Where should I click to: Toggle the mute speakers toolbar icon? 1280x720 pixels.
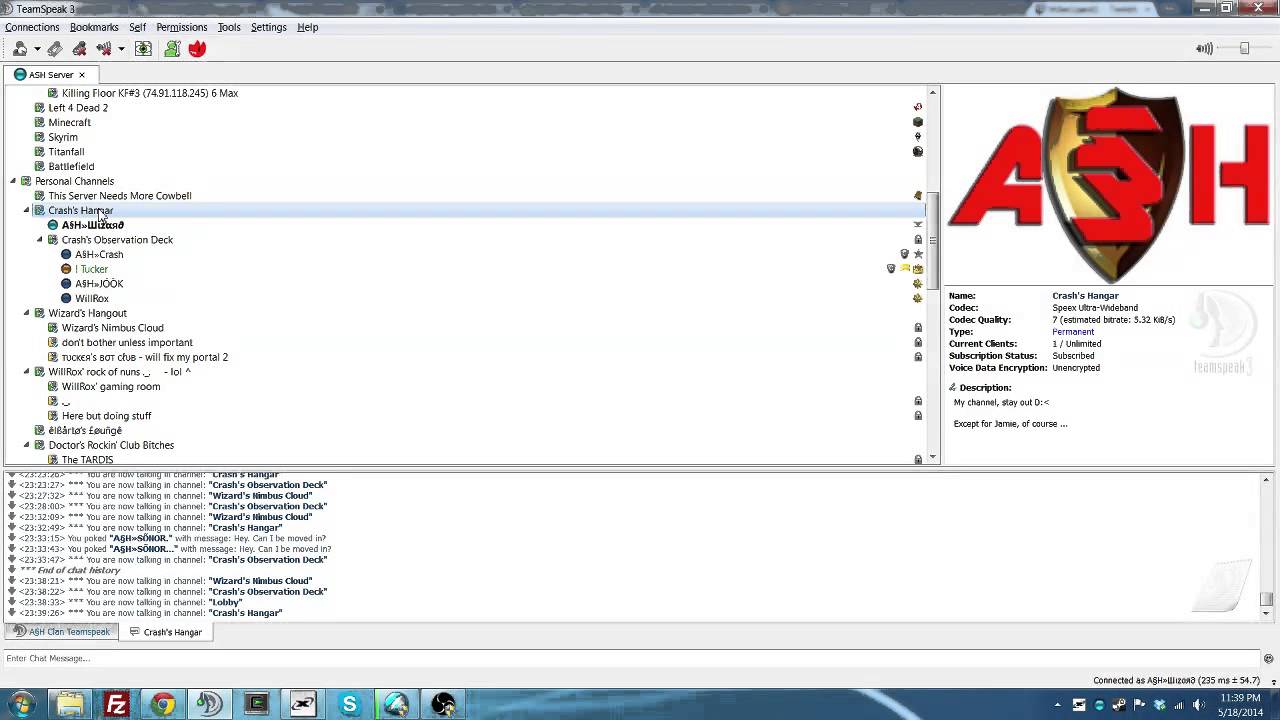click(103, 48)
